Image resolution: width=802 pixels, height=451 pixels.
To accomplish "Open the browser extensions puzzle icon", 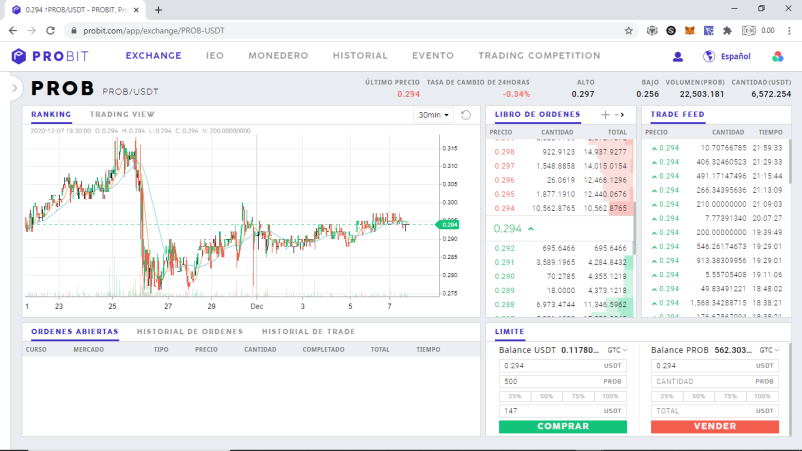I will tap(727, 31).
